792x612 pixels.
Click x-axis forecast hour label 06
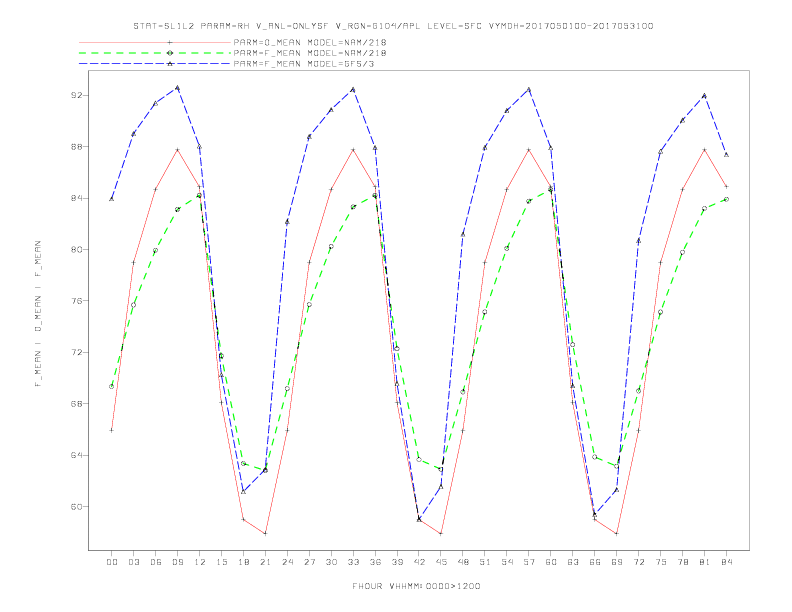156,562
